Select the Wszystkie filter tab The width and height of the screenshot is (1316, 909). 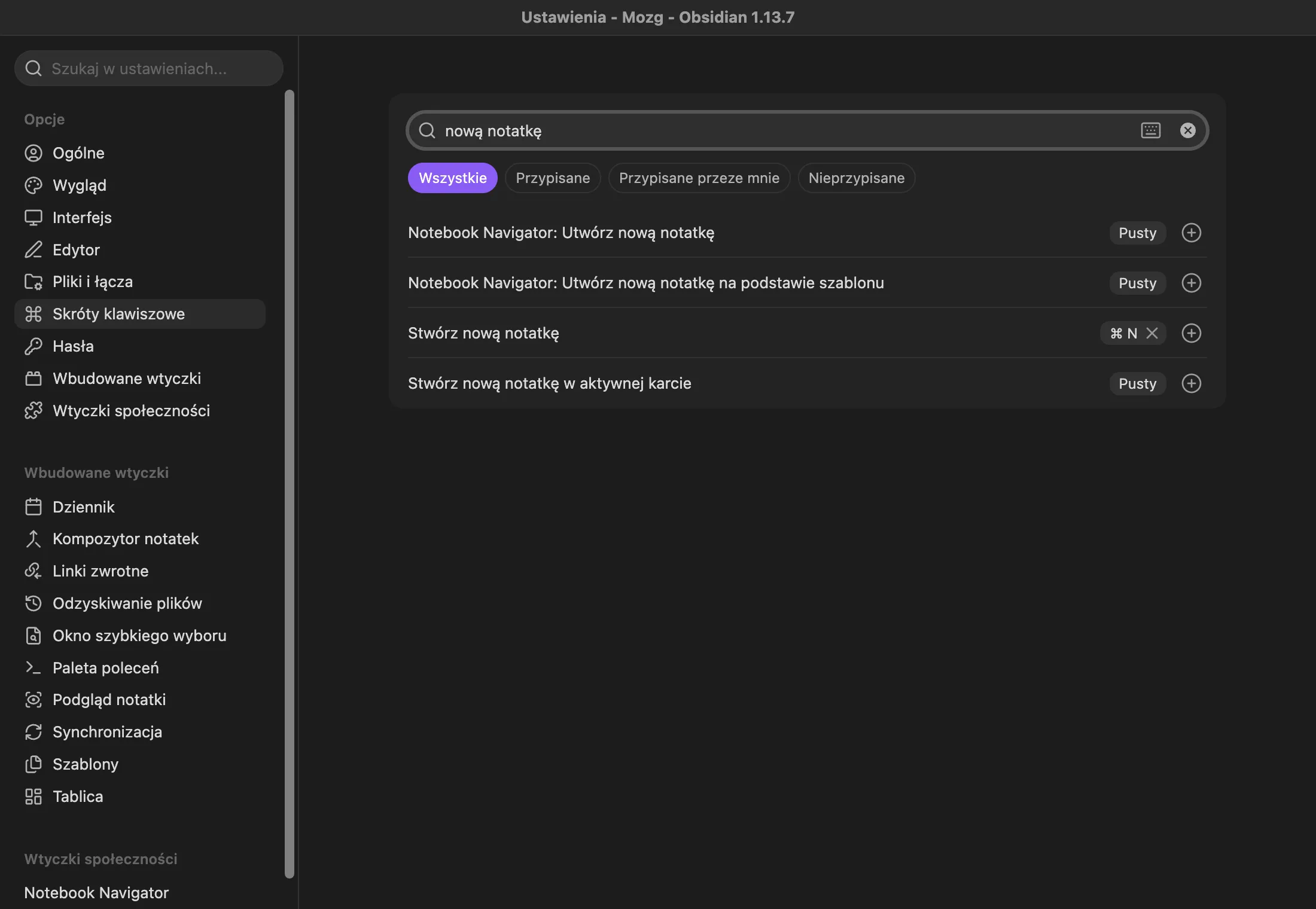(x=453, y=178)
